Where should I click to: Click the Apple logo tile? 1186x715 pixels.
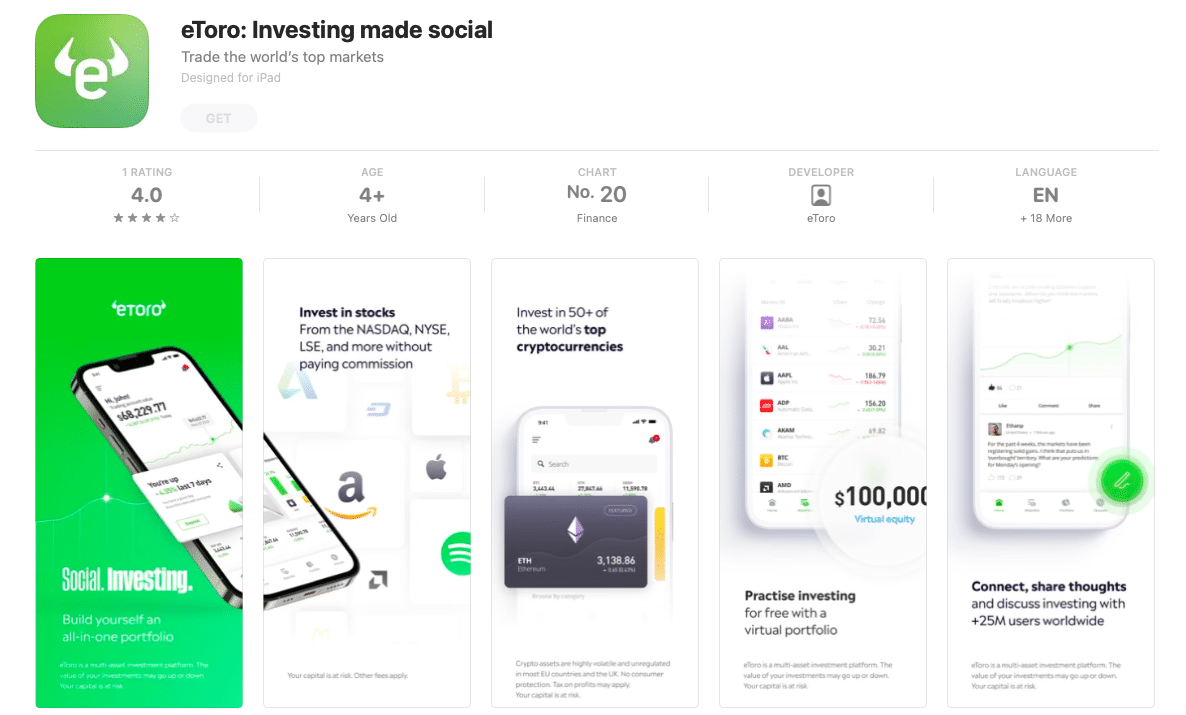(x=436, y=468)
